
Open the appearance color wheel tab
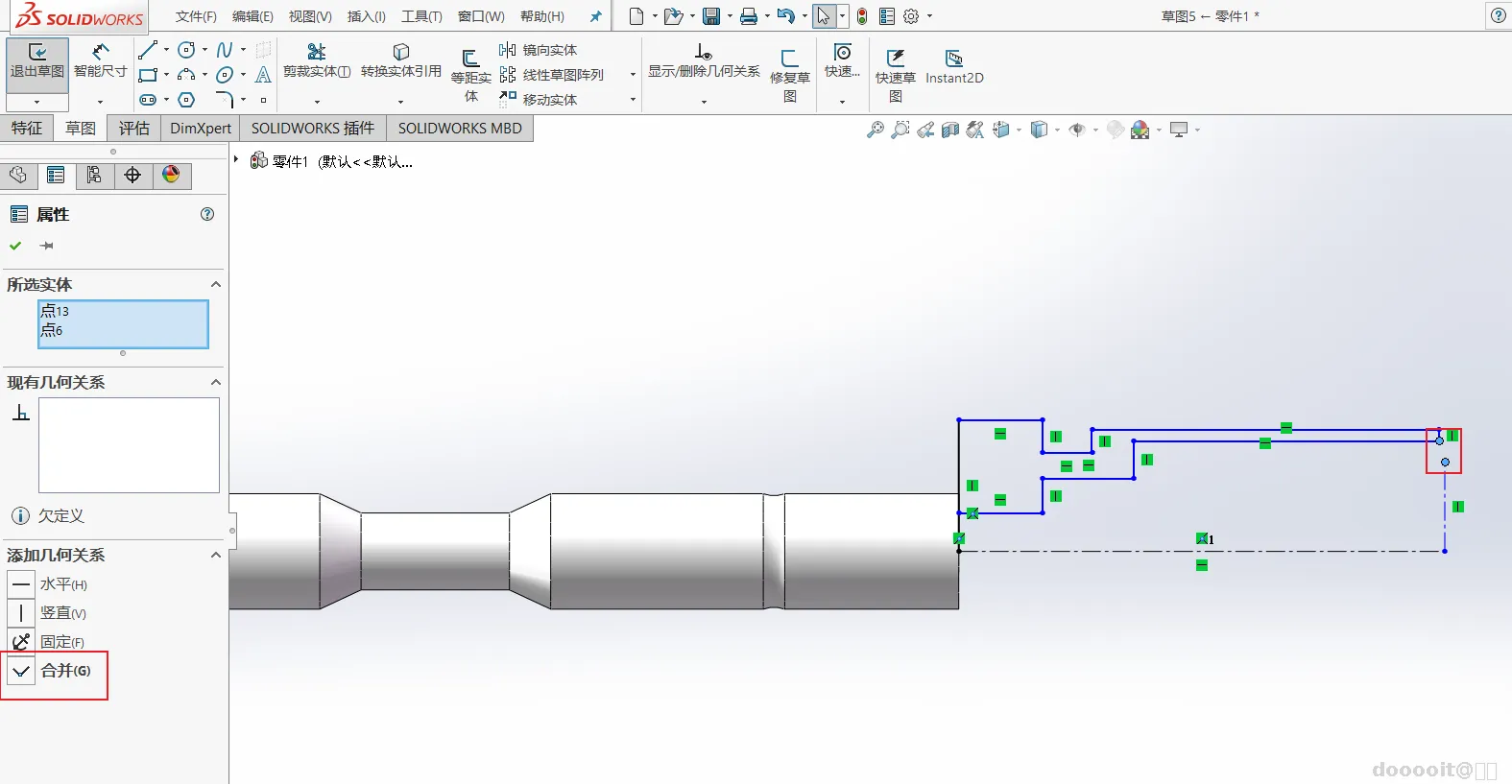pos(171,175)
